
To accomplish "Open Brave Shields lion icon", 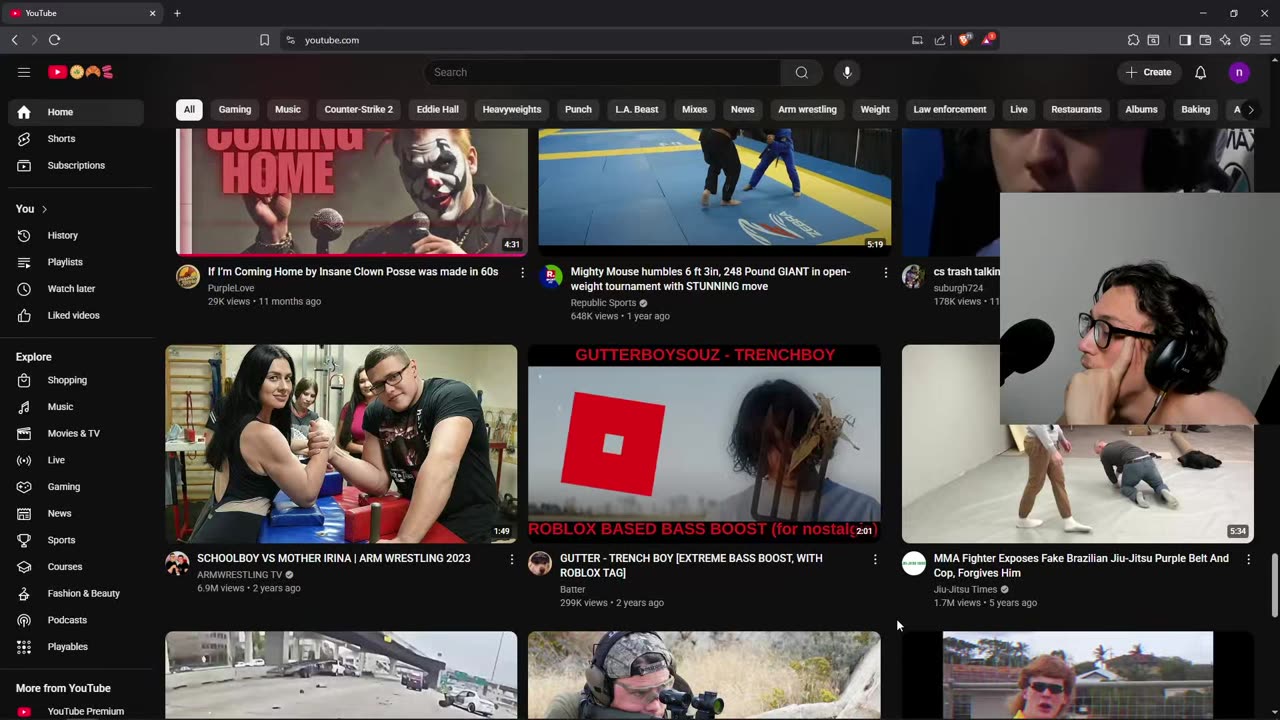I will point(964,40).
